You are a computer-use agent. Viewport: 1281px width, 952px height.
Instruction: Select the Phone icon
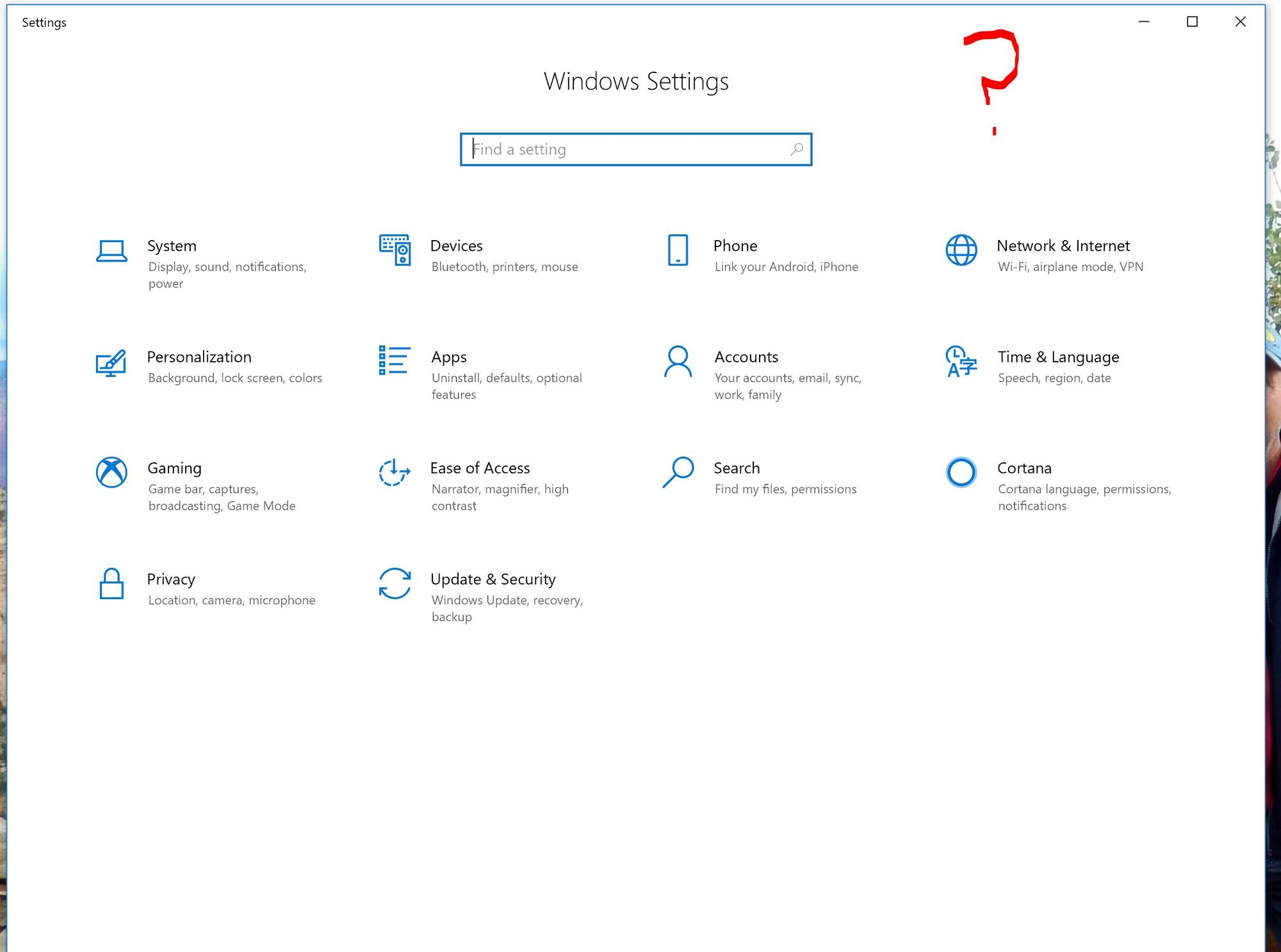[678, 250]
